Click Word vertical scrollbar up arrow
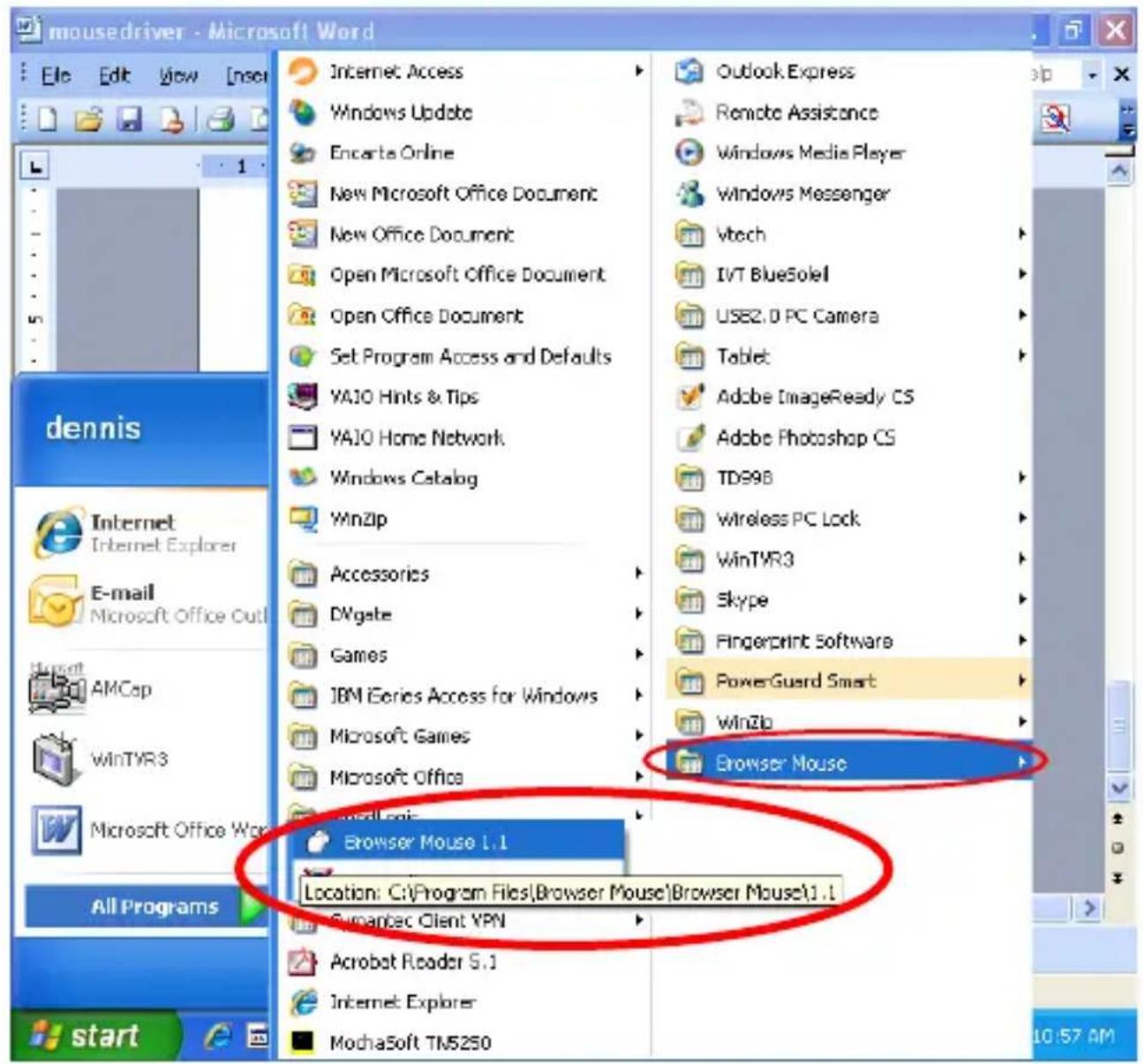Screen dimensions: 1143x1064 [x=1119, y=171]
